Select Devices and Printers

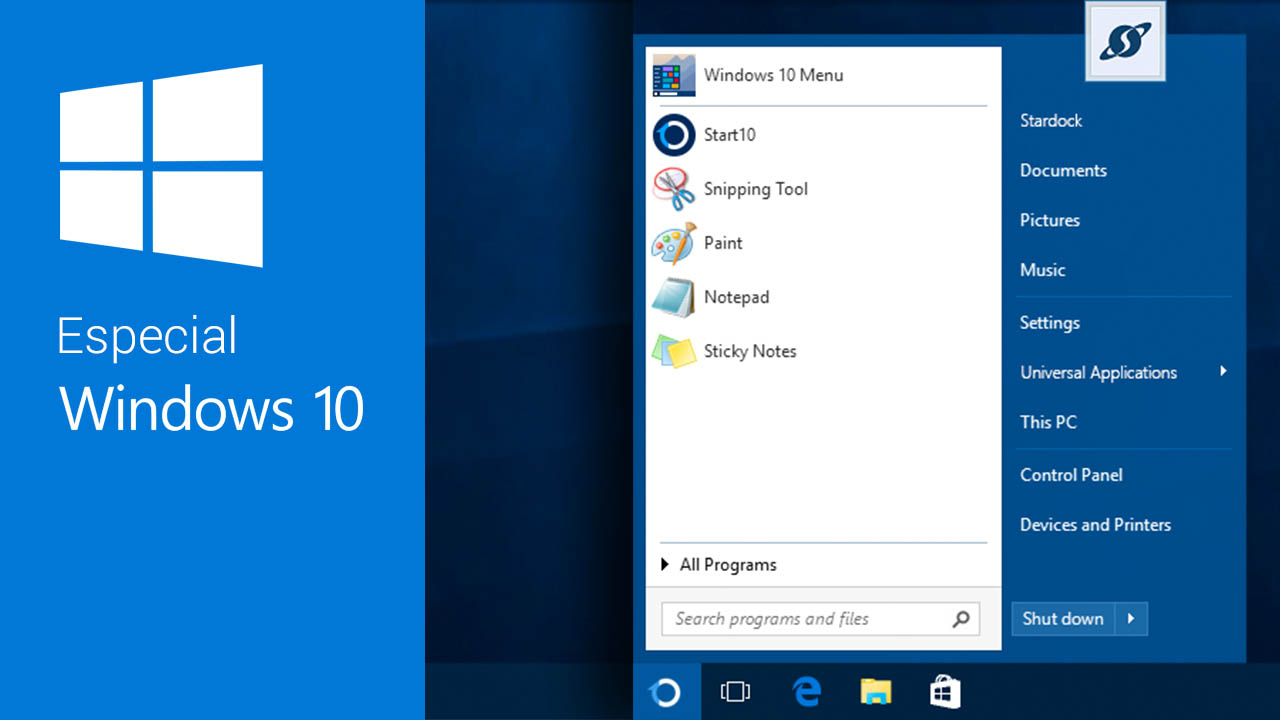coord(1095,525)
